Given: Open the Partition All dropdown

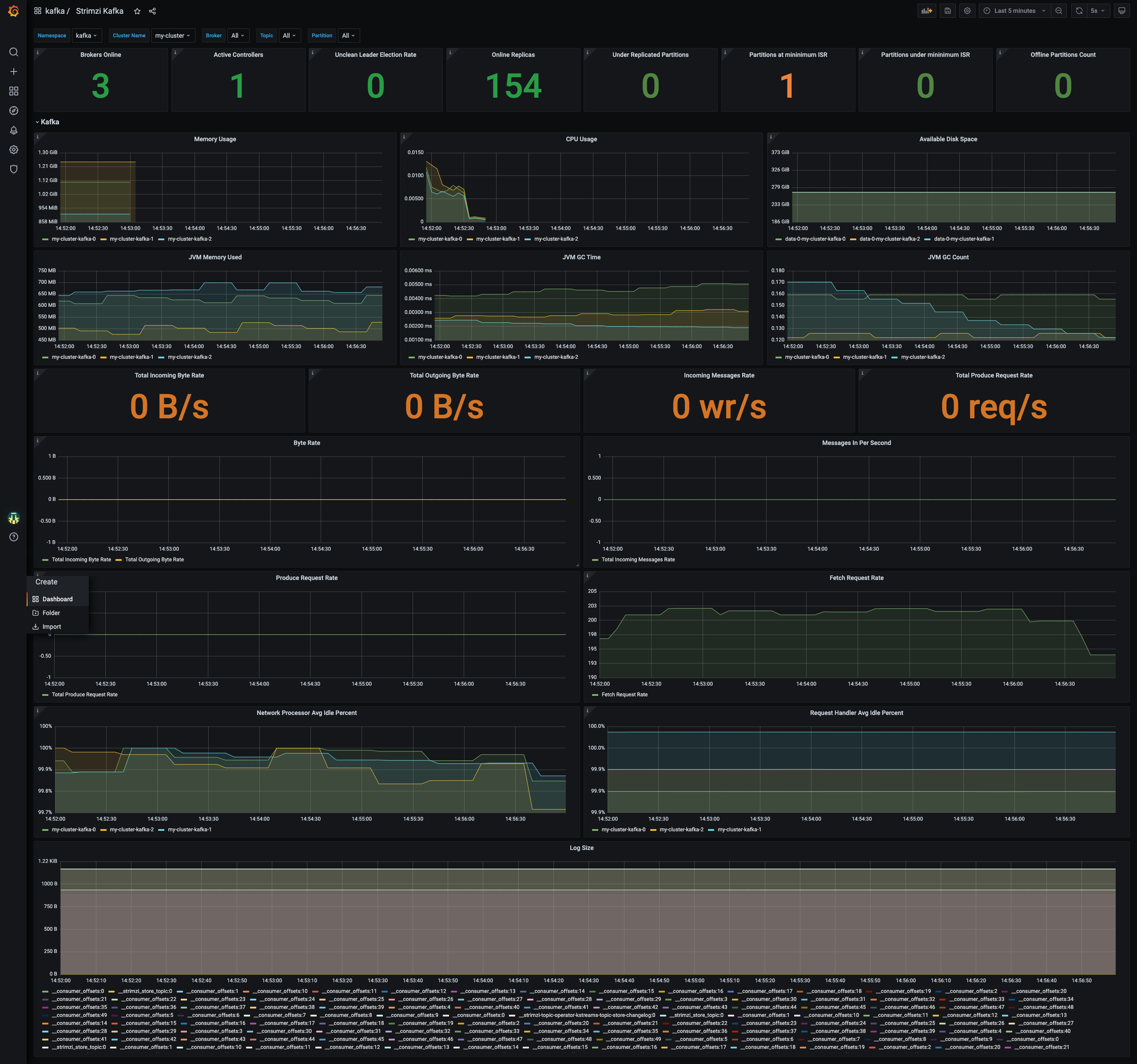Looking at the screenshot, I should 349,36.
